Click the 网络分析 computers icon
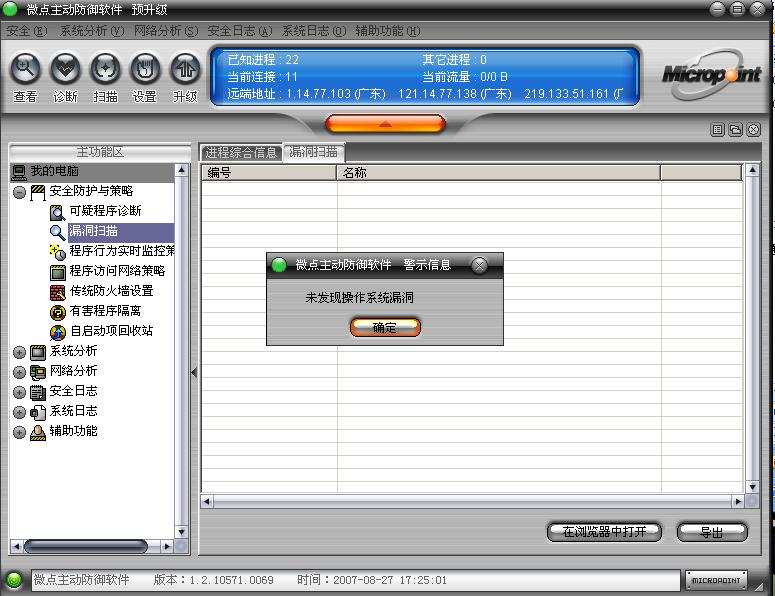Screen dimensions: 775x596 coord(38,372)
